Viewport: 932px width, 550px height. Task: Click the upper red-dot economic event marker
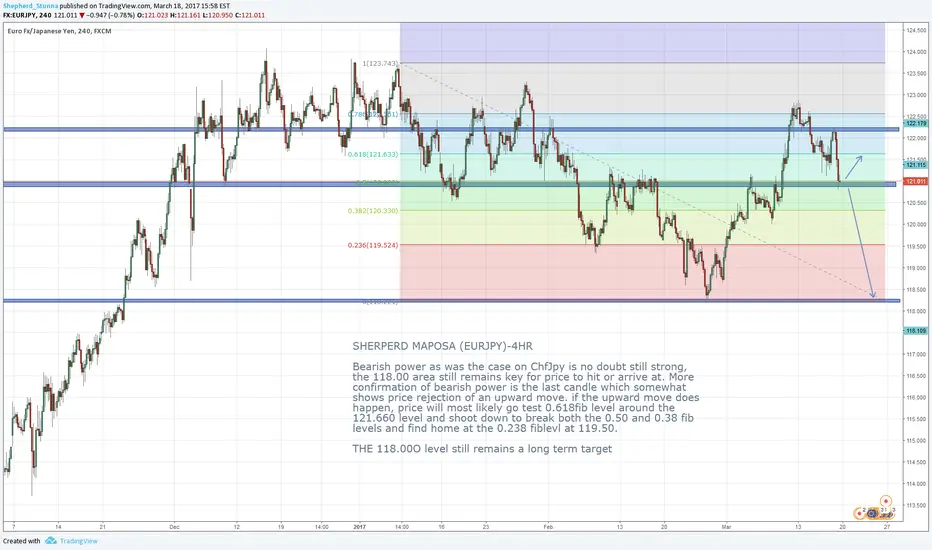[886, 501]
